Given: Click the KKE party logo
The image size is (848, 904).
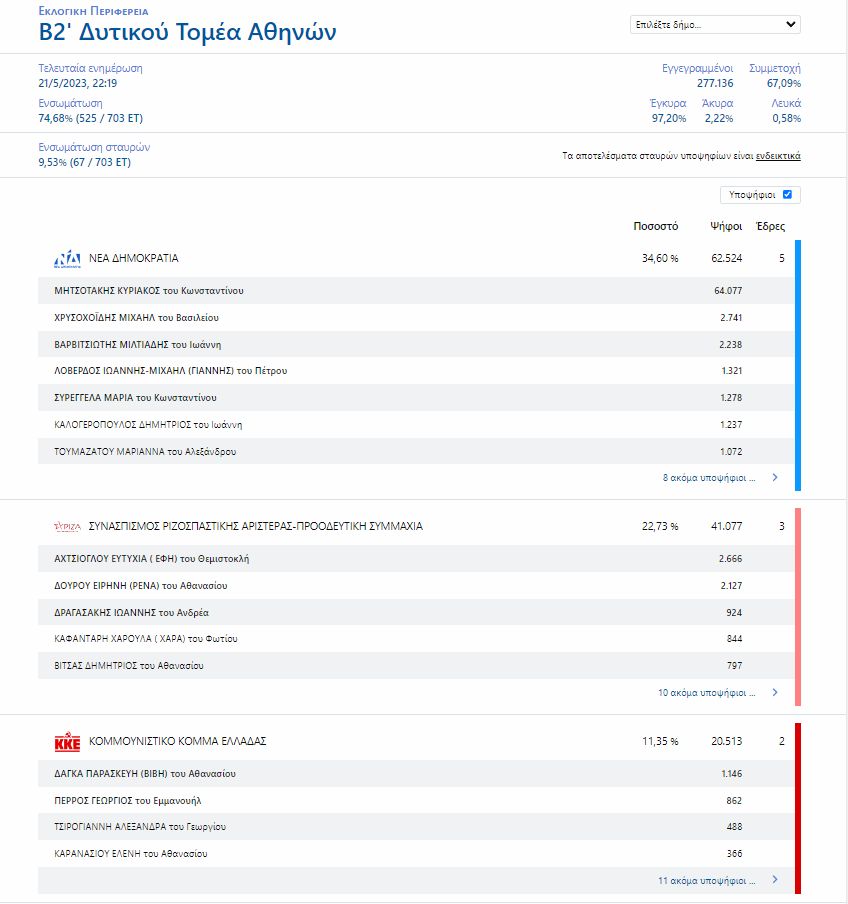Looking at the screenshot, I should tap(67, 742).
